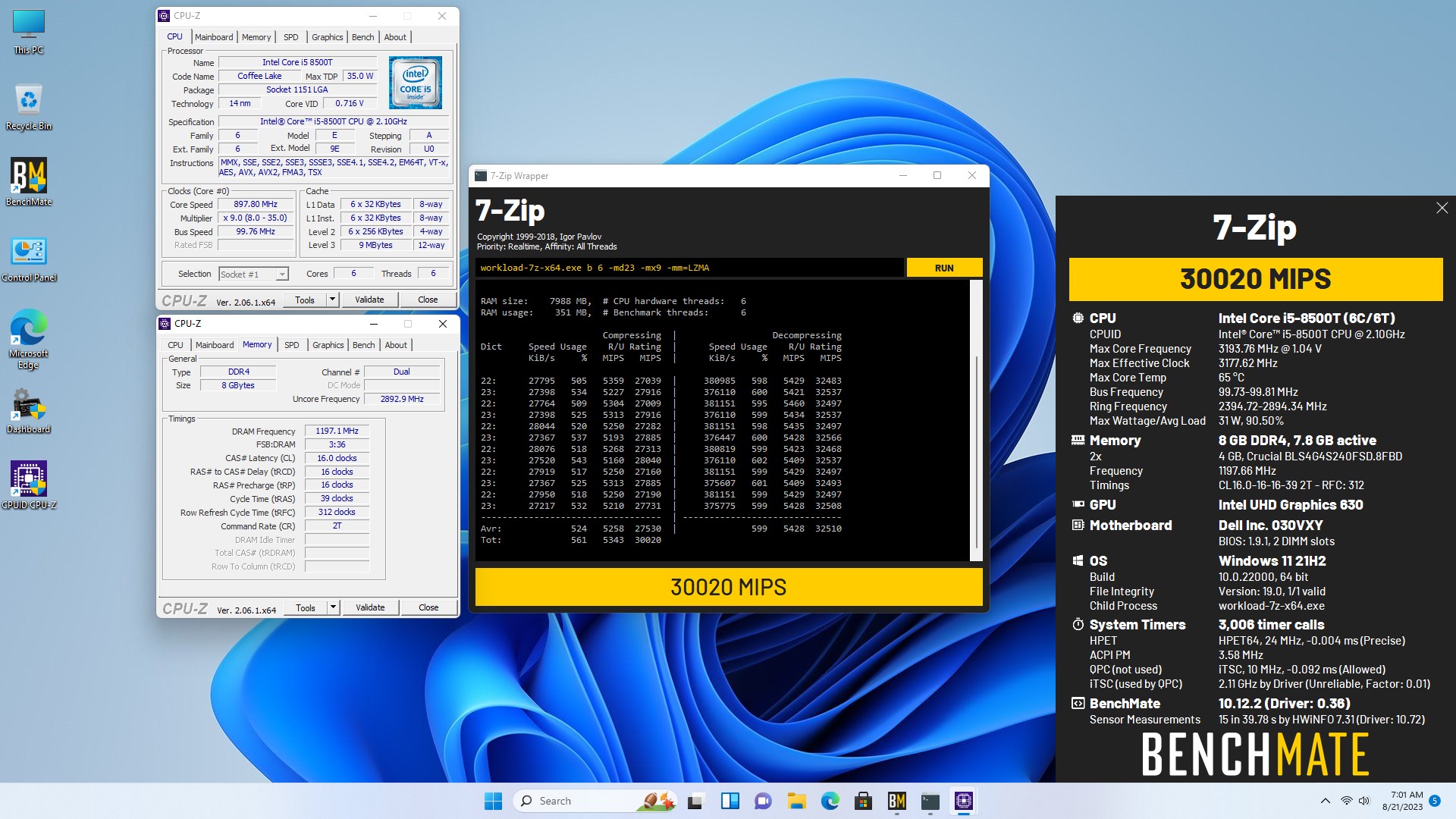The width and height of the screenshot is (1456, 819).
Task: Click Close button in Memory CPU-Z window
Action: 428,607
